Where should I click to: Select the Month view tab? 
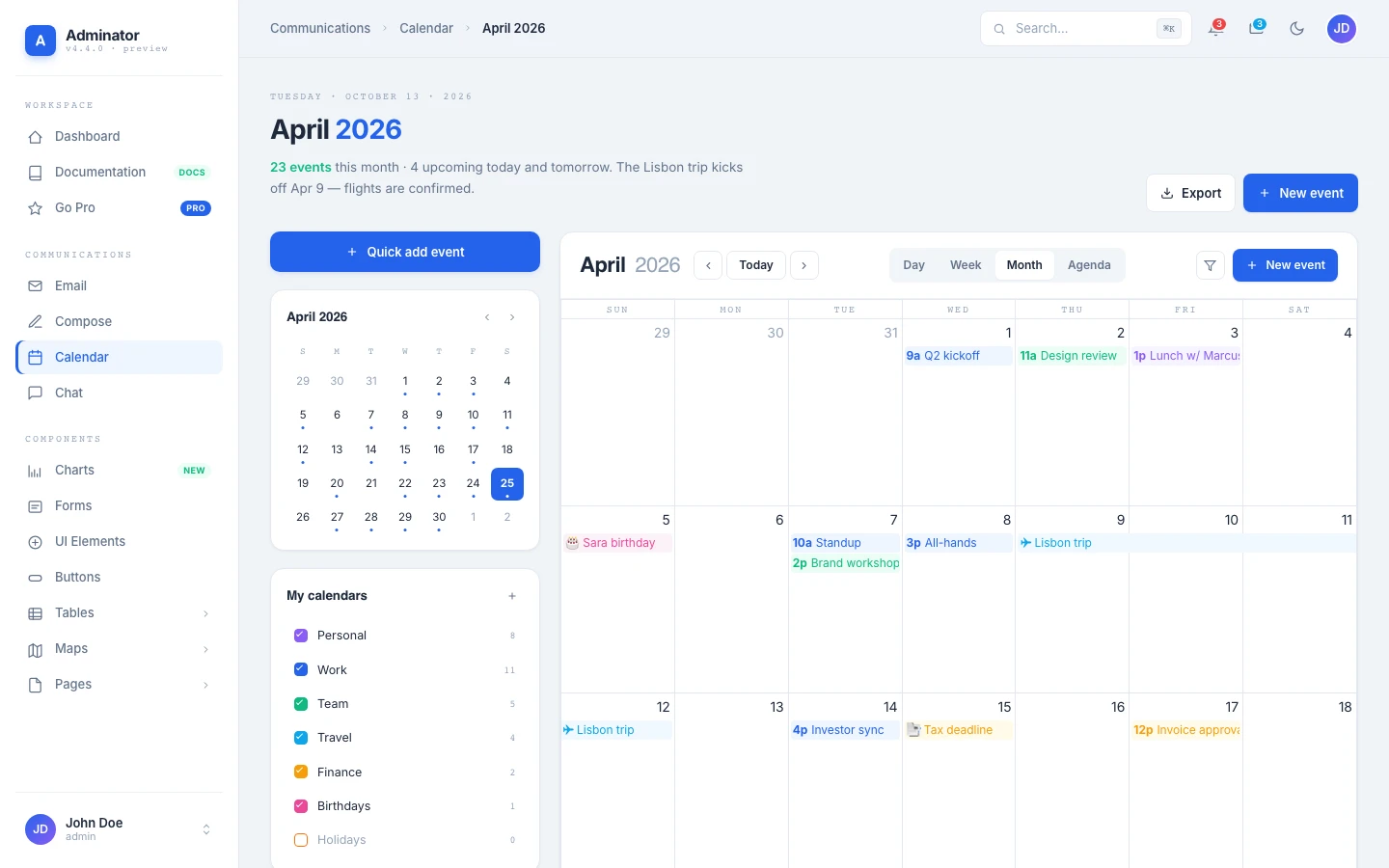[x=1024, y=265]
